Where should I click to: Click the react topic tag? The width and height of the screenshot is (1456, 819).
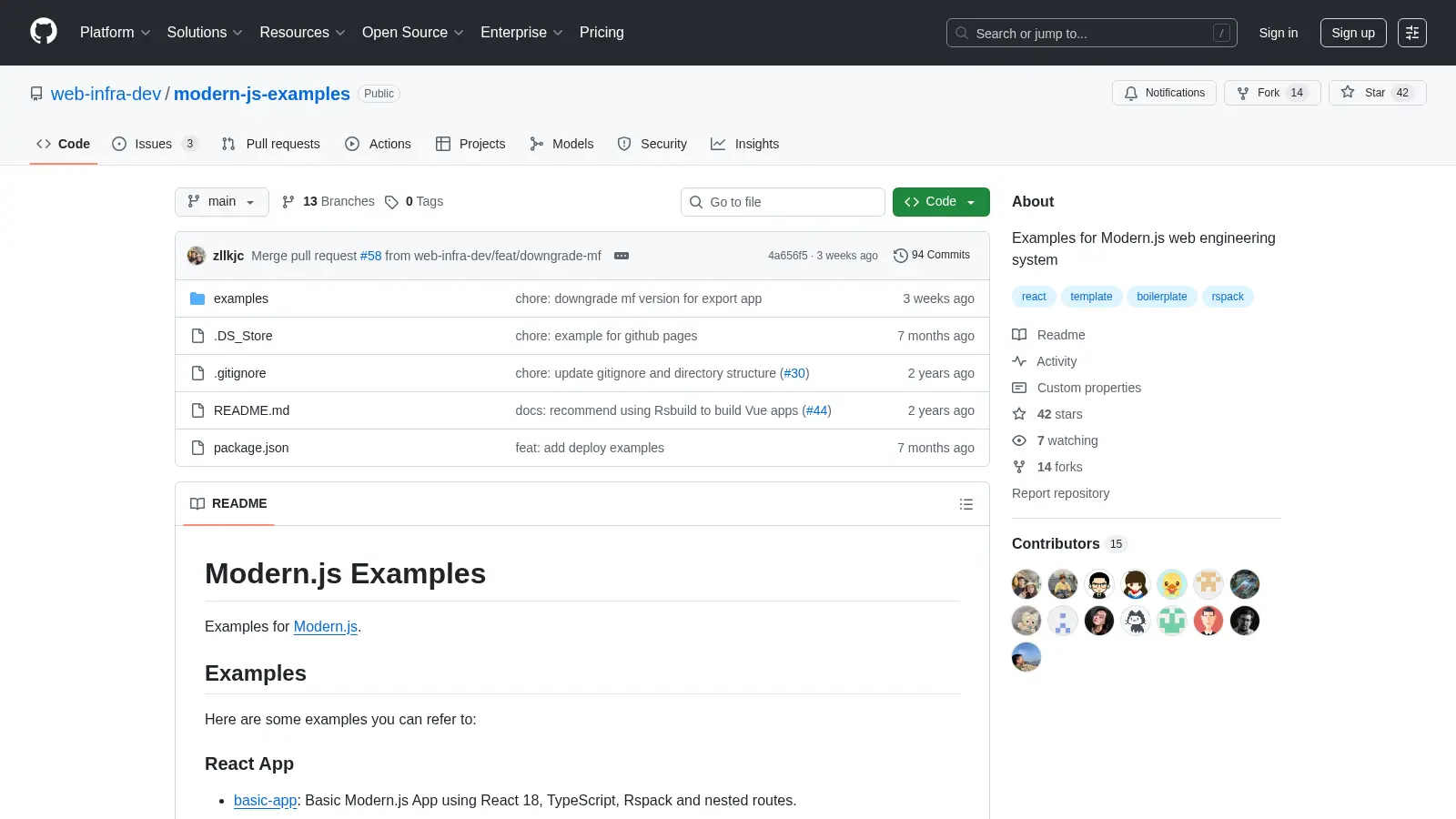(x=1034, y=297)
